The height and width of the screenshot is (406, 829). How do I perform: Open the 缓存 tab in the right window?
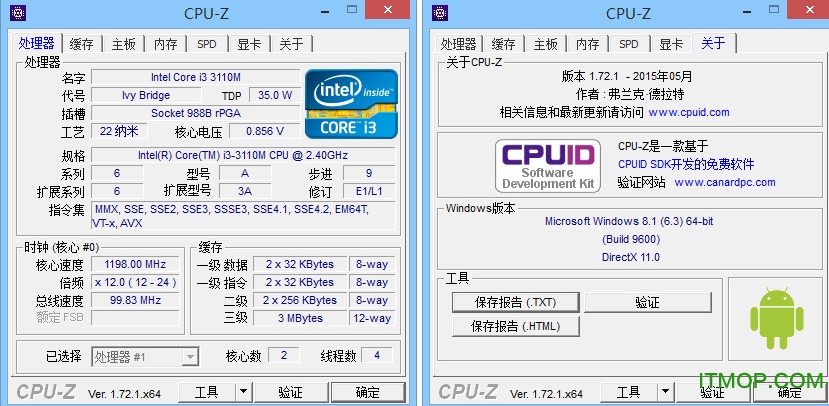coord(503,44)
